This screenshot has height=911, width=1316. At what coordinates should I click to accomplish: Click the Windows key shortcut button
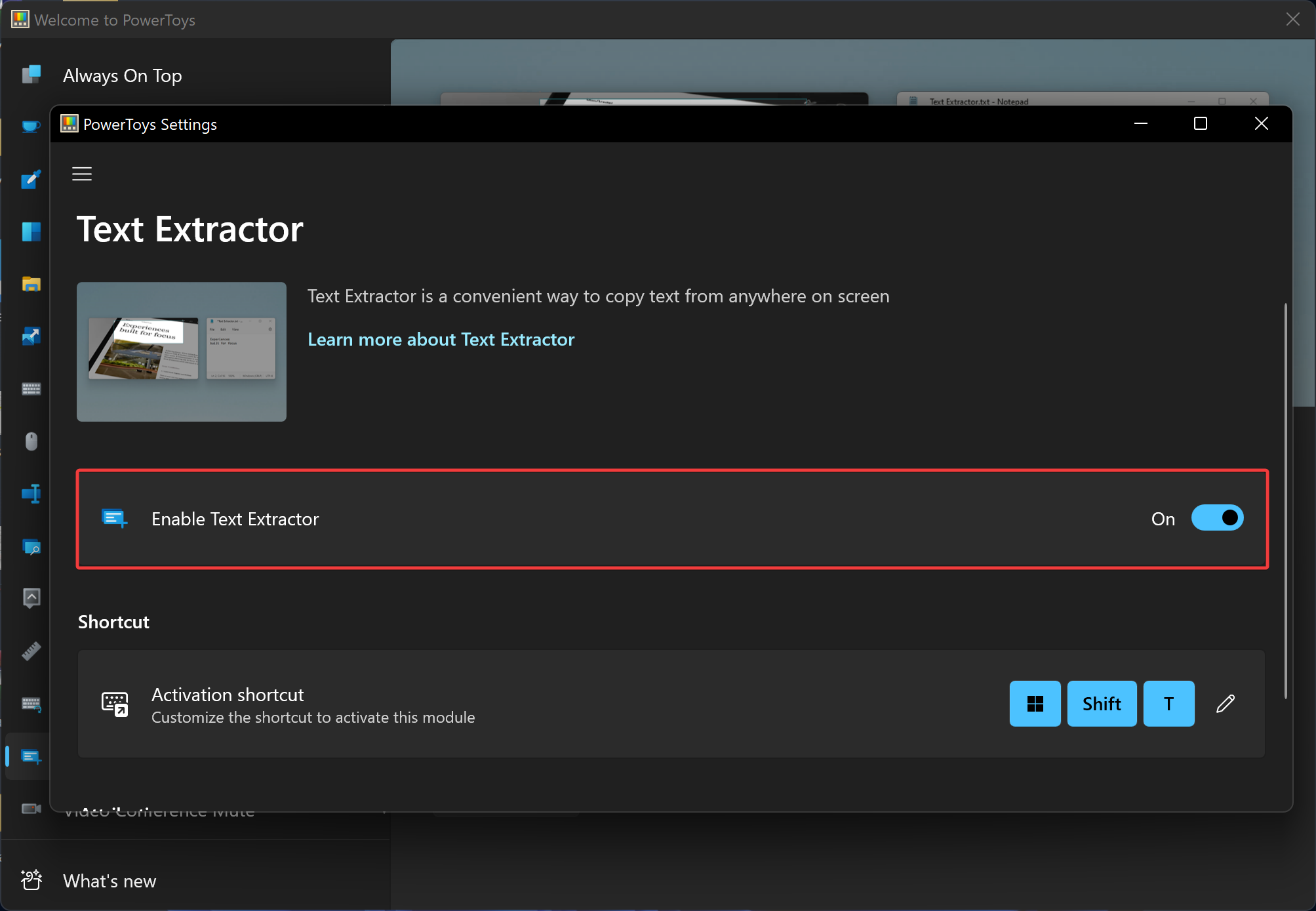click(x=1035, y=704)
